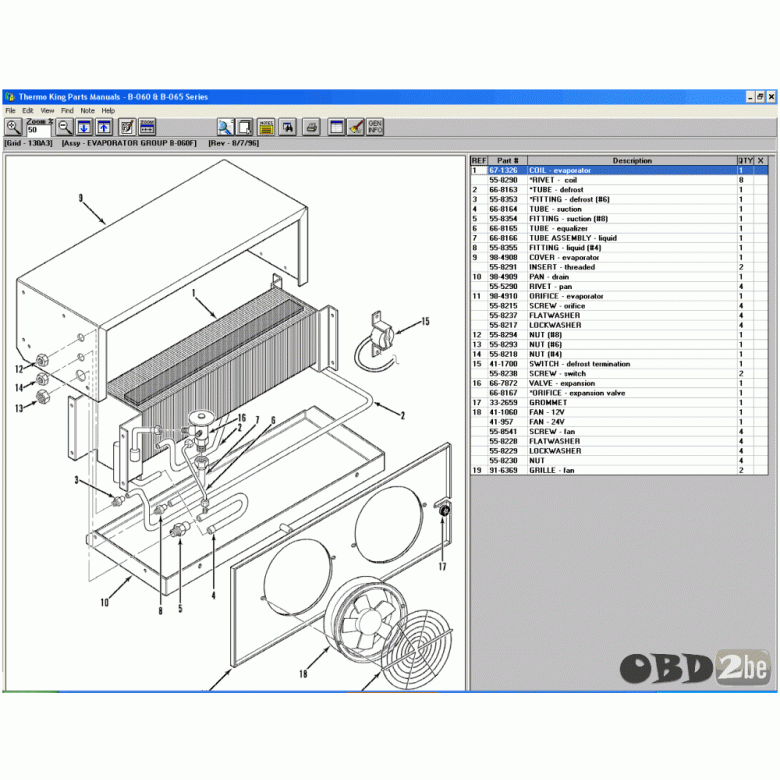Click callout 15 on the diagram
780x780 pixels.
click(425, 321)
